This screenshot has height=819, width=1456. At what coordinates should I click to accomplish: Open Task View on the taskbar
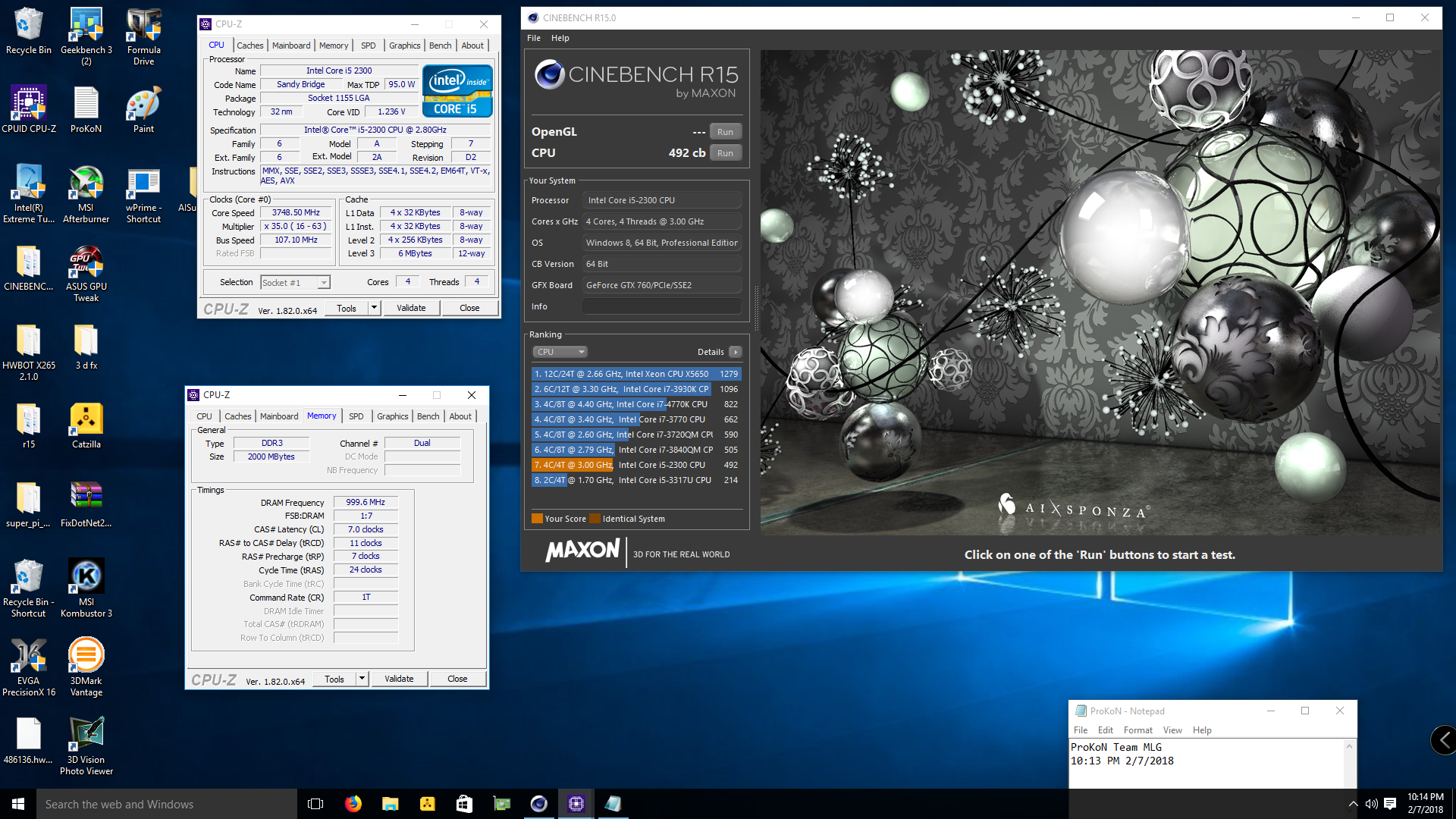click(316, 804)
